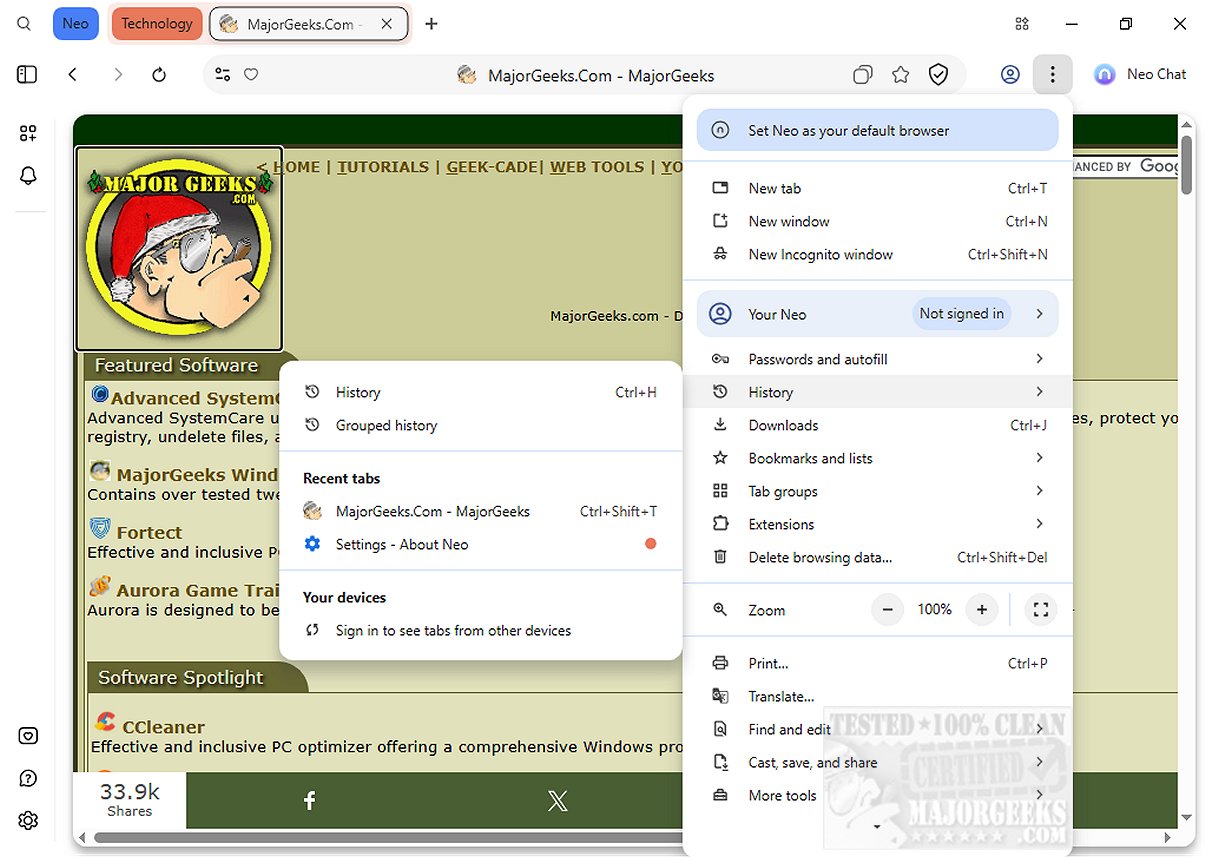The width and height of the screenshot is (1205, 857).
Task: Reopen recent tab MajorGeeks.Com - MajorGeeks
Action: (481, 511)
